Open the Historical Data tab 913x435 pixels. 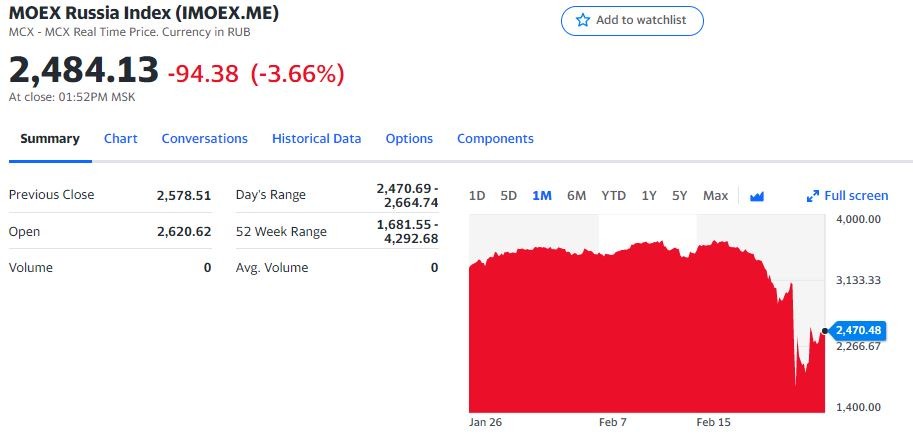pos(316,139)
